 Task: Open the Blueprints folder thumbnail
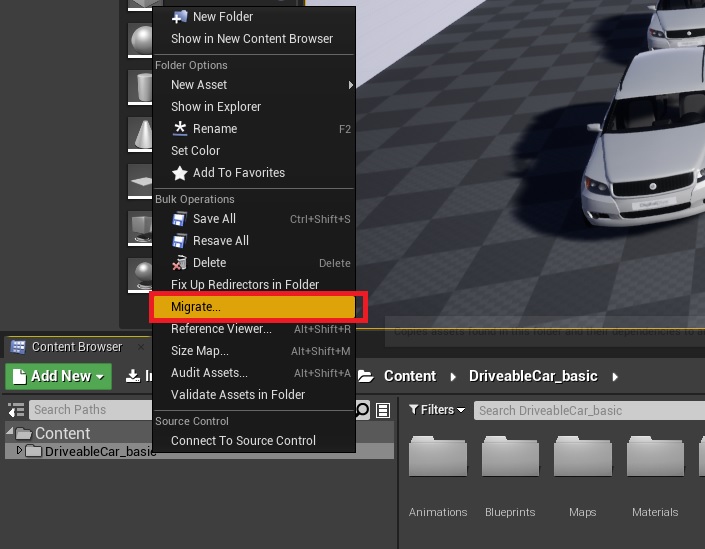point(510,470)
